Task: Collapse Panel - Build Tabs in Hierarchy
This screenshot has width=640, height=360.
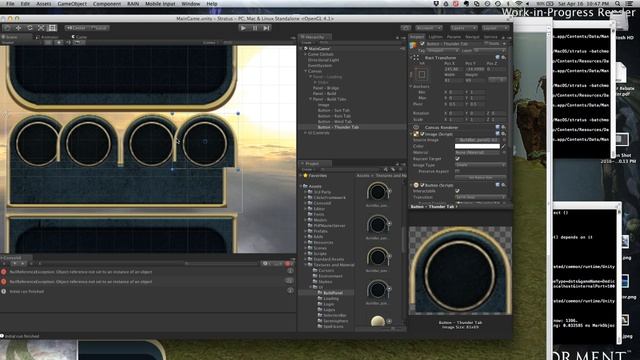Action: tap(310, 99)
